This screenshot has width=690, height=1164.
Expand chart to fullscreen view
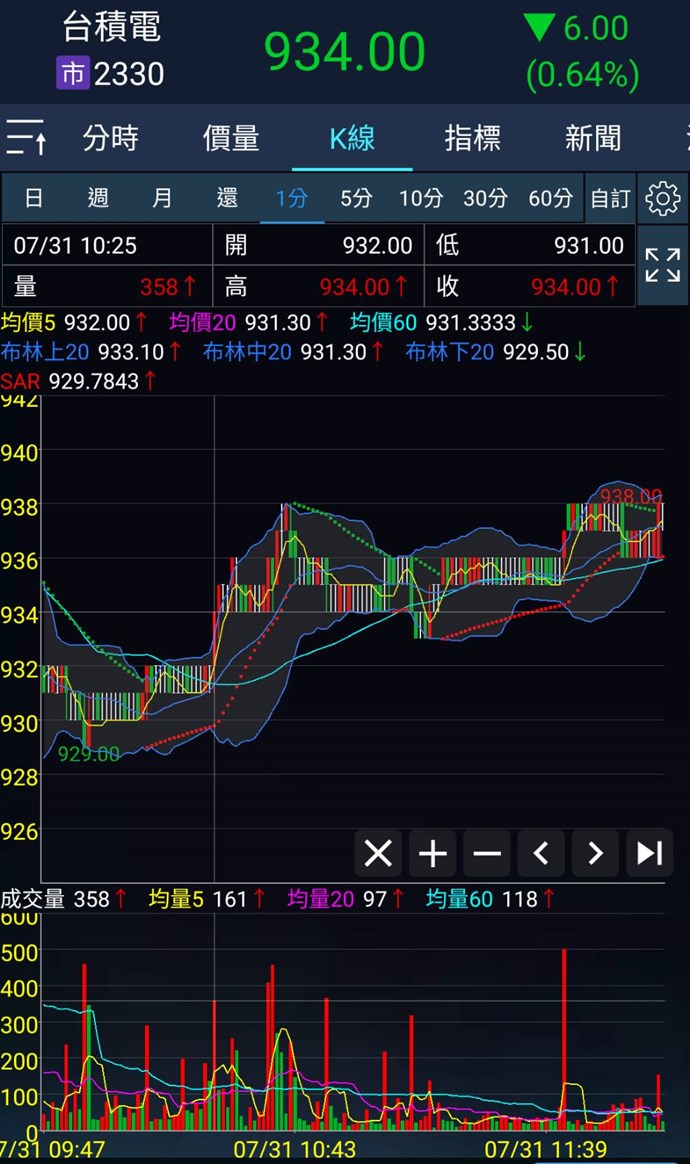[x=662, y=266]
